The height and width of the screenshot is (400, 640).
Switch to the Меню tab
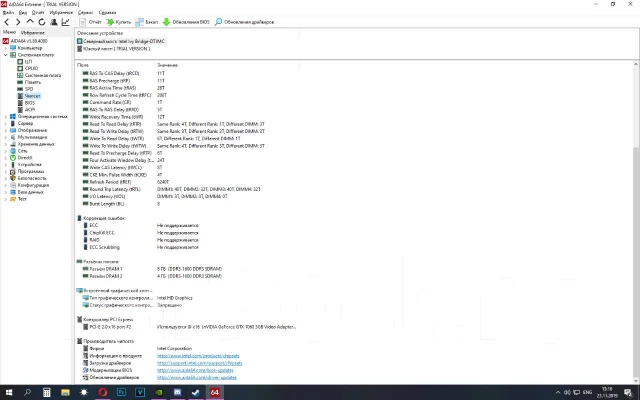(x=9, y=32)
